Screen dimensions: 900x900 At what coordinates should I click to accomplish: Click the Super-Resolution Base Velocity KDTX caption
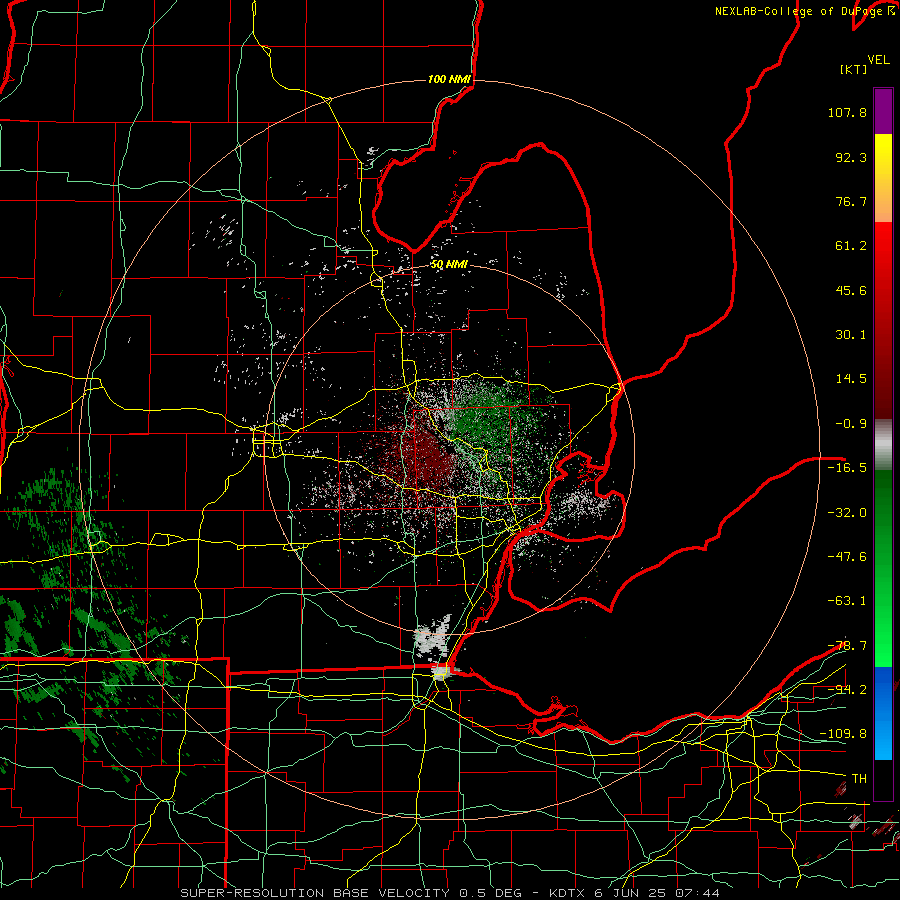450,893
